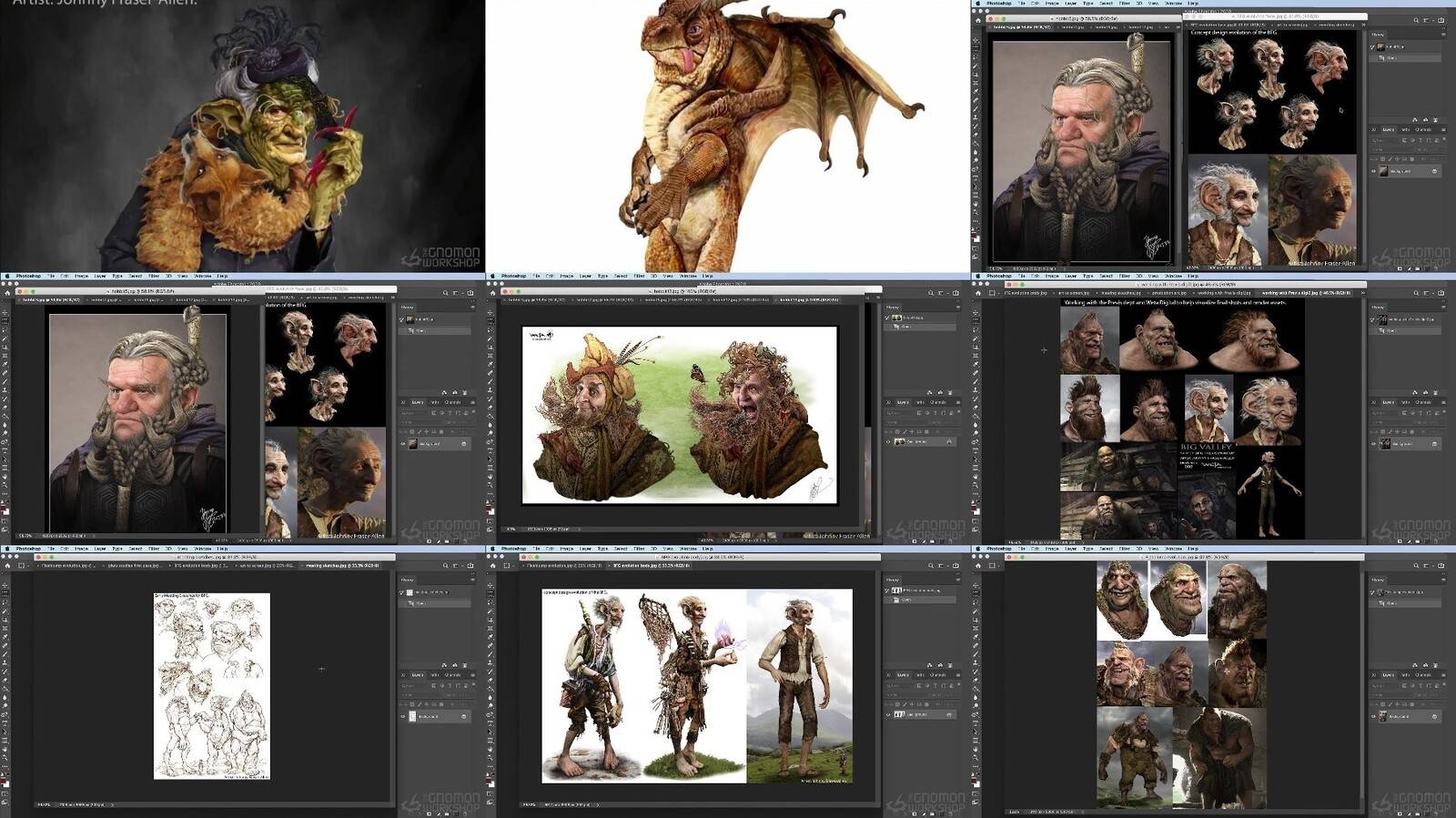
Task: Create a new snapshot via the camera icon in the middle-left frame
Action: (454, 392)
